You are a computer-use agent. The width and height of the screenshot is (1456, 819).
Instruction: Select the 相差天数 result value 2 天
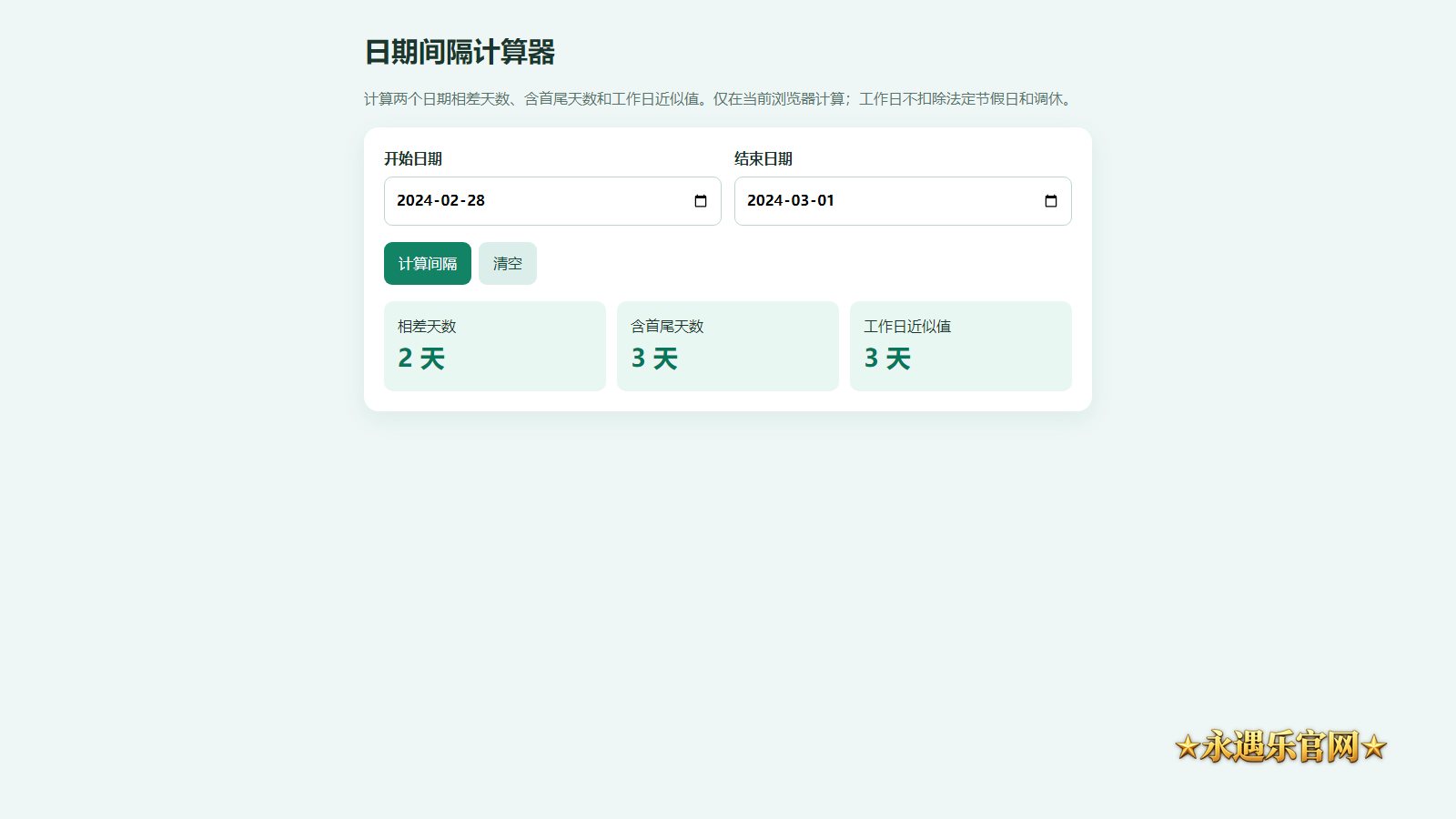pos(421,359)
